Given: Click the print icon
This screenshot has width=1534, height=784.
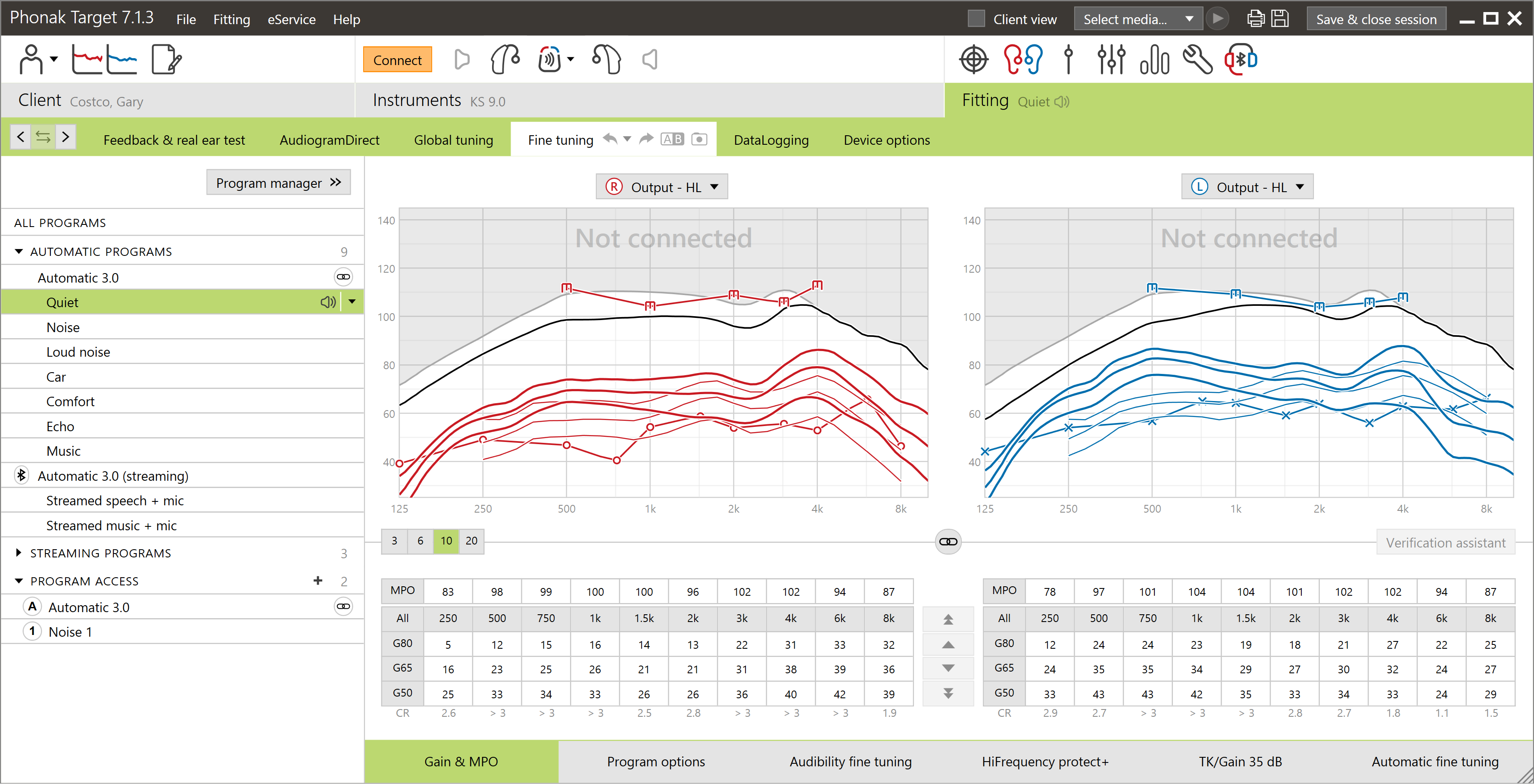Looking at the screenshot, I should click(1256, 19).
